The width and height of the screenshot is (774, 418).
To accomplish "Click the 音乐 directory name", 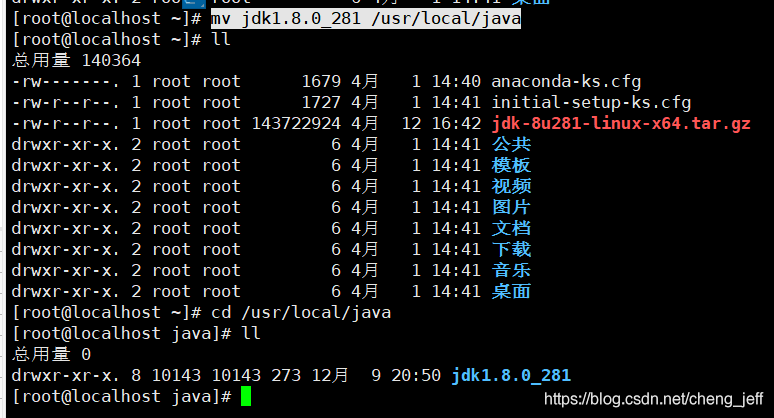I will 511,270.
